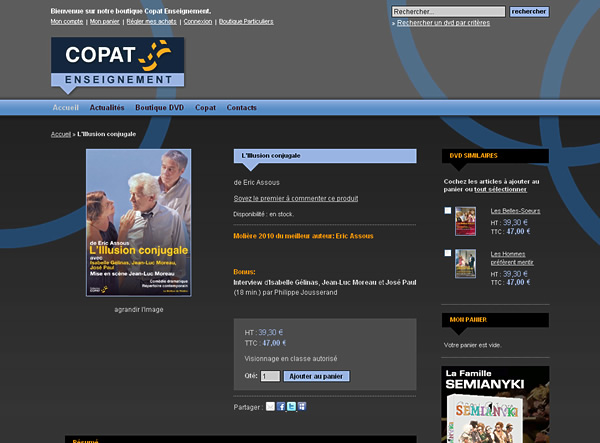Open Rechercher un dvd par critères

click(x=443, y=23)
